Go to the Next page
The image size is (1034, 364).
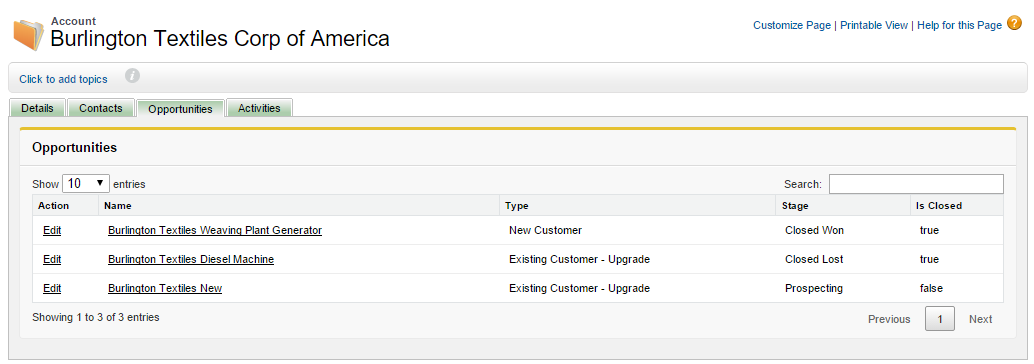point(981,319)
